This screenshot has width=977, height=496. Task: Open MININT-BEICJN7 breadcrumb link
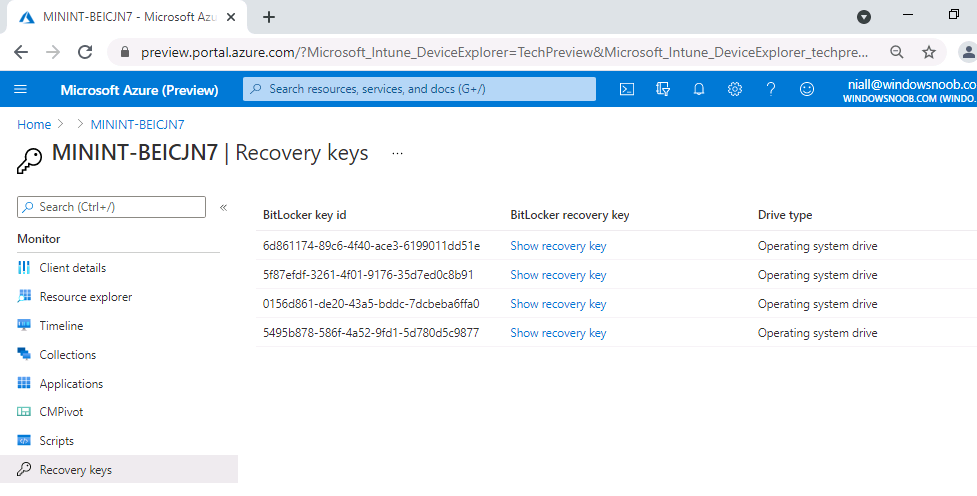click(138, 125)
